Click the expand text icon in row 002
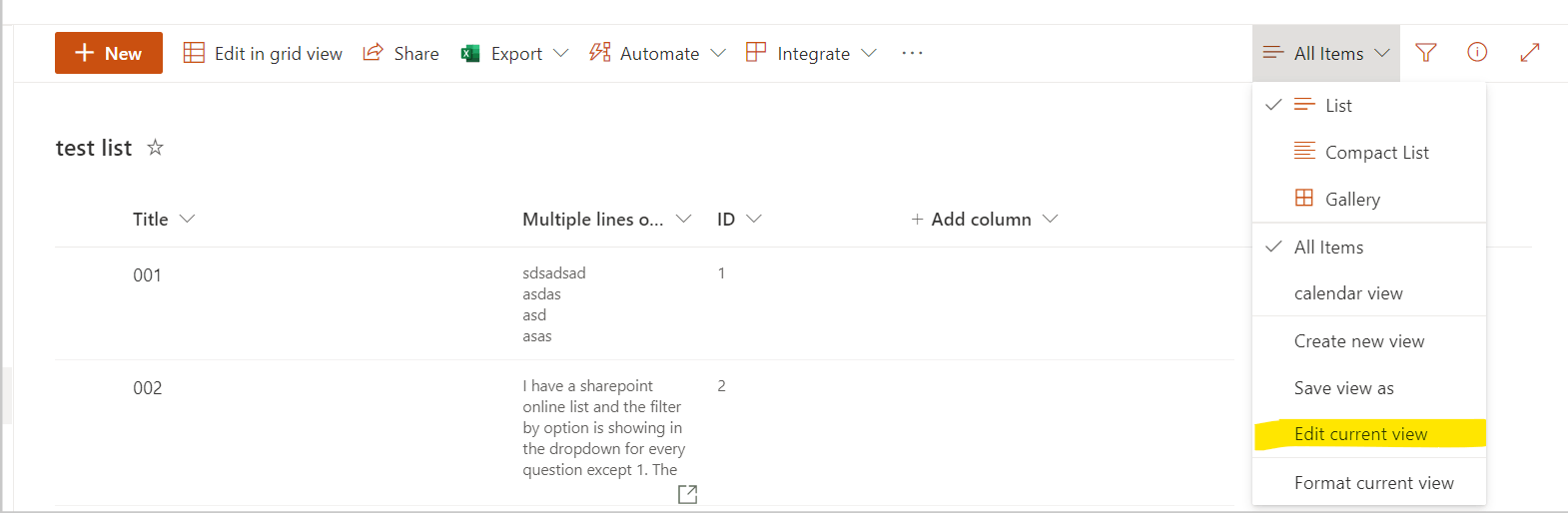 [x=687, y=494]
